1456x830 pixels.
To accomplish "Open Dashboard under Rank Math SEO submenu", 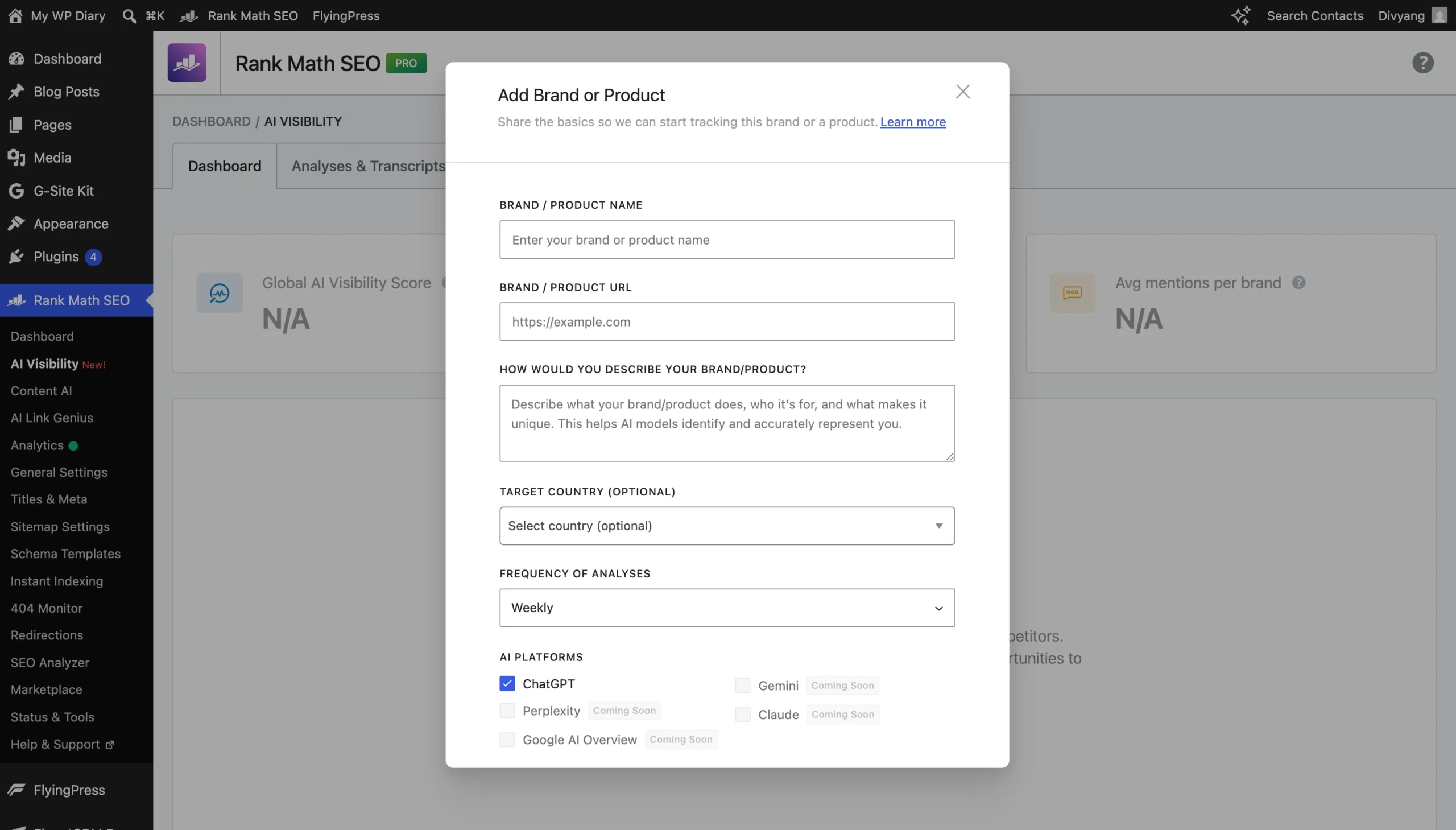I will pyautogui.click(x=42, y=336).
